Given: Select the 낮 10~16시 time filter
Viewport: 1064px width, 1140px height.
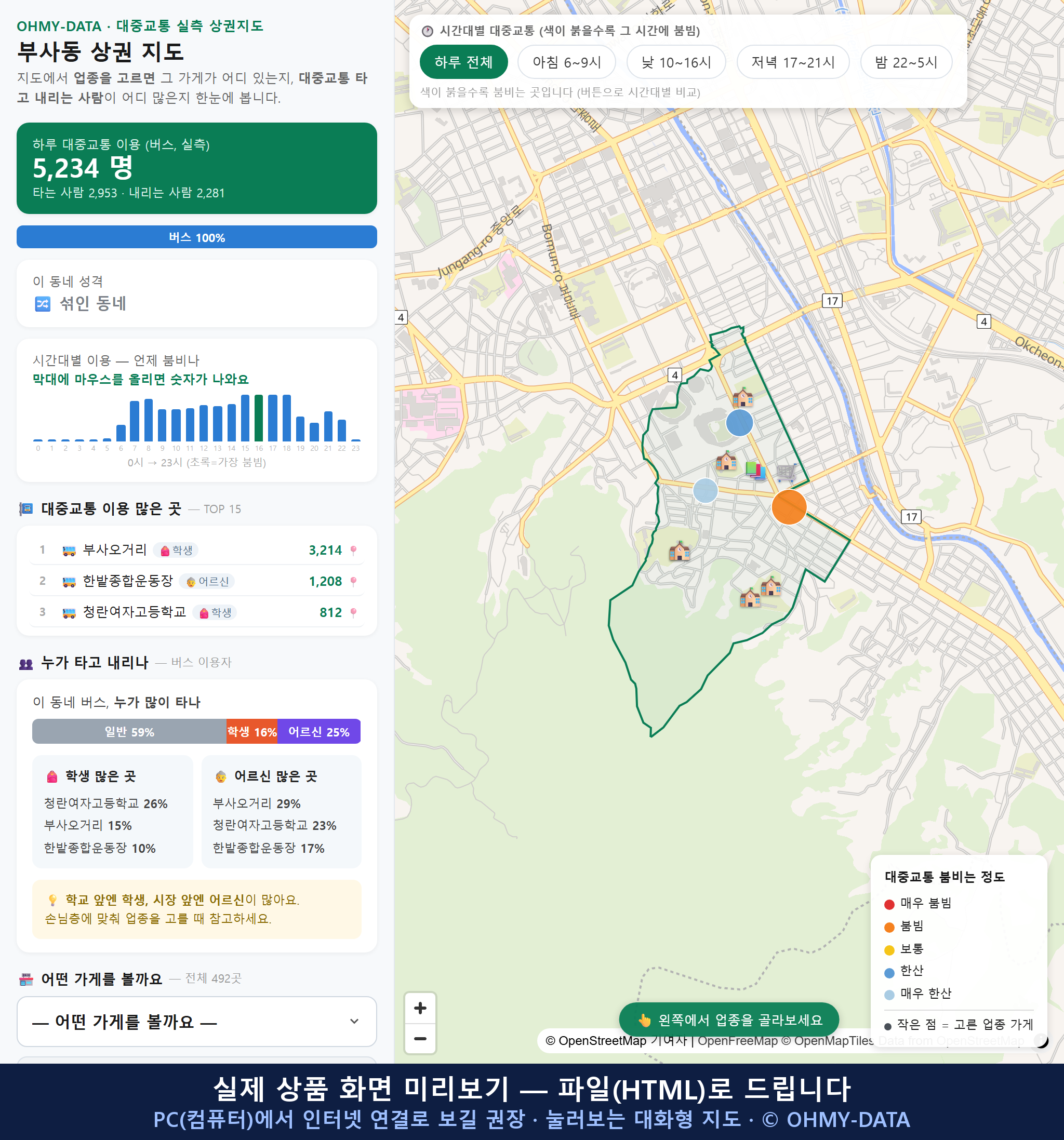Looking at the screenshot, I should click(x=676, y=62).
